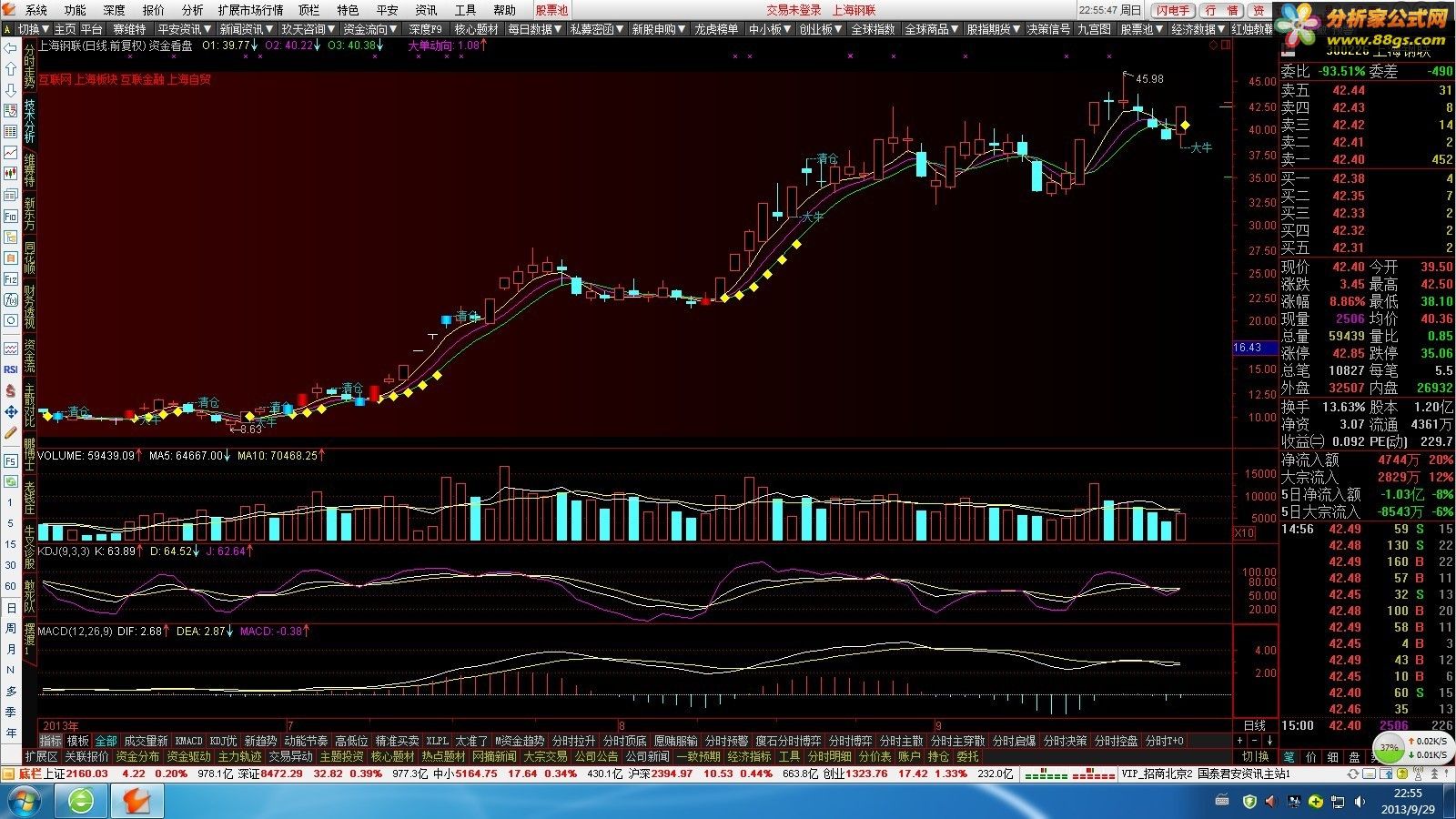Switch to the KMACD indicator tab

click(188, 741)
